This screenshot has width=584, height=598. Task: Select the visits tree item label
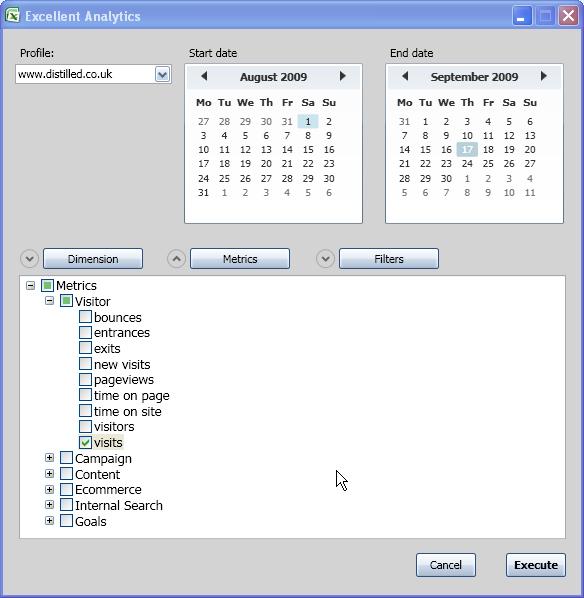(108, 442)
